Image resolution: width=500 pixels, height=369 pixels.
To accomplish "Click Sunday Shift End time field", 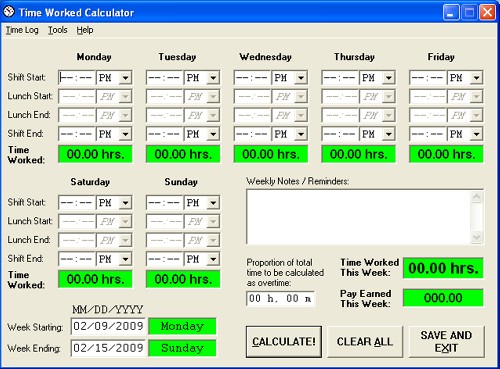I will 165,259.
